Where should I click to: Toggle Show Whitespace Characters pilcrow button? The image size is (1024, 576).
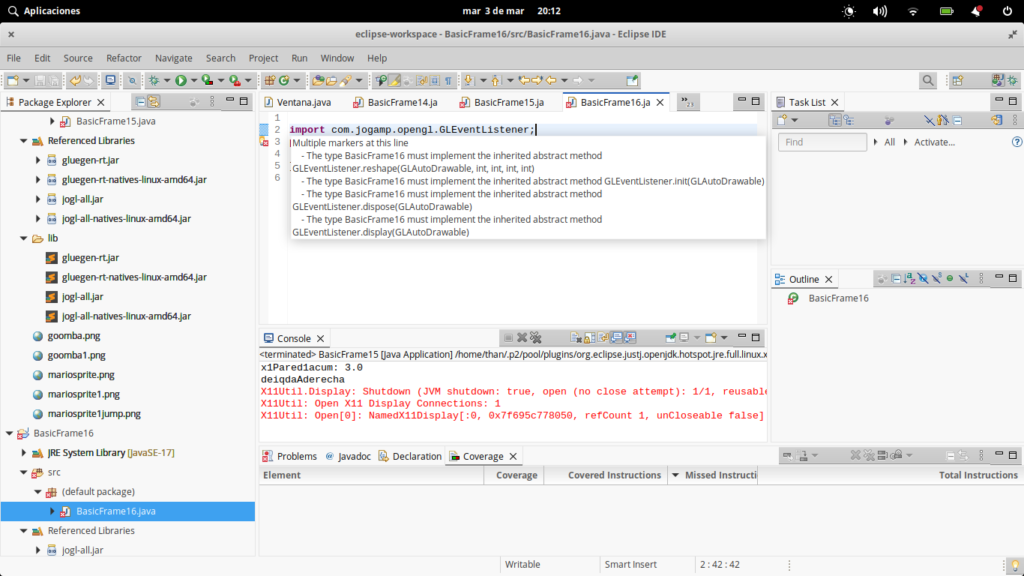tap(449, 80)
